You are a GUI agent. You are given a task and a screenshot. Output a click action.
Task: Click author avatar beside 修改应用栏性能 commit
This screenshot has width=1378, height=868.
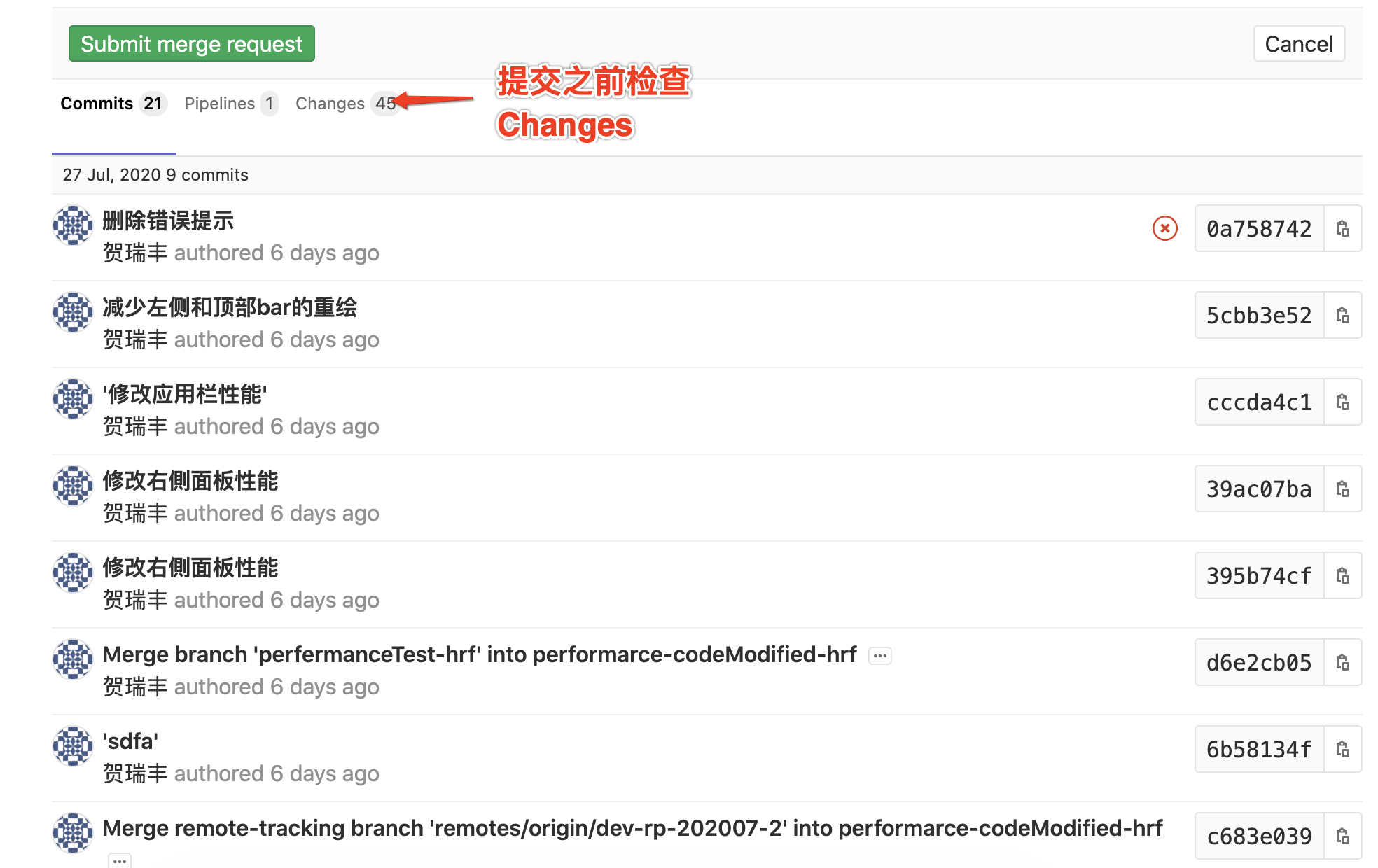click(x=73, y=399)
